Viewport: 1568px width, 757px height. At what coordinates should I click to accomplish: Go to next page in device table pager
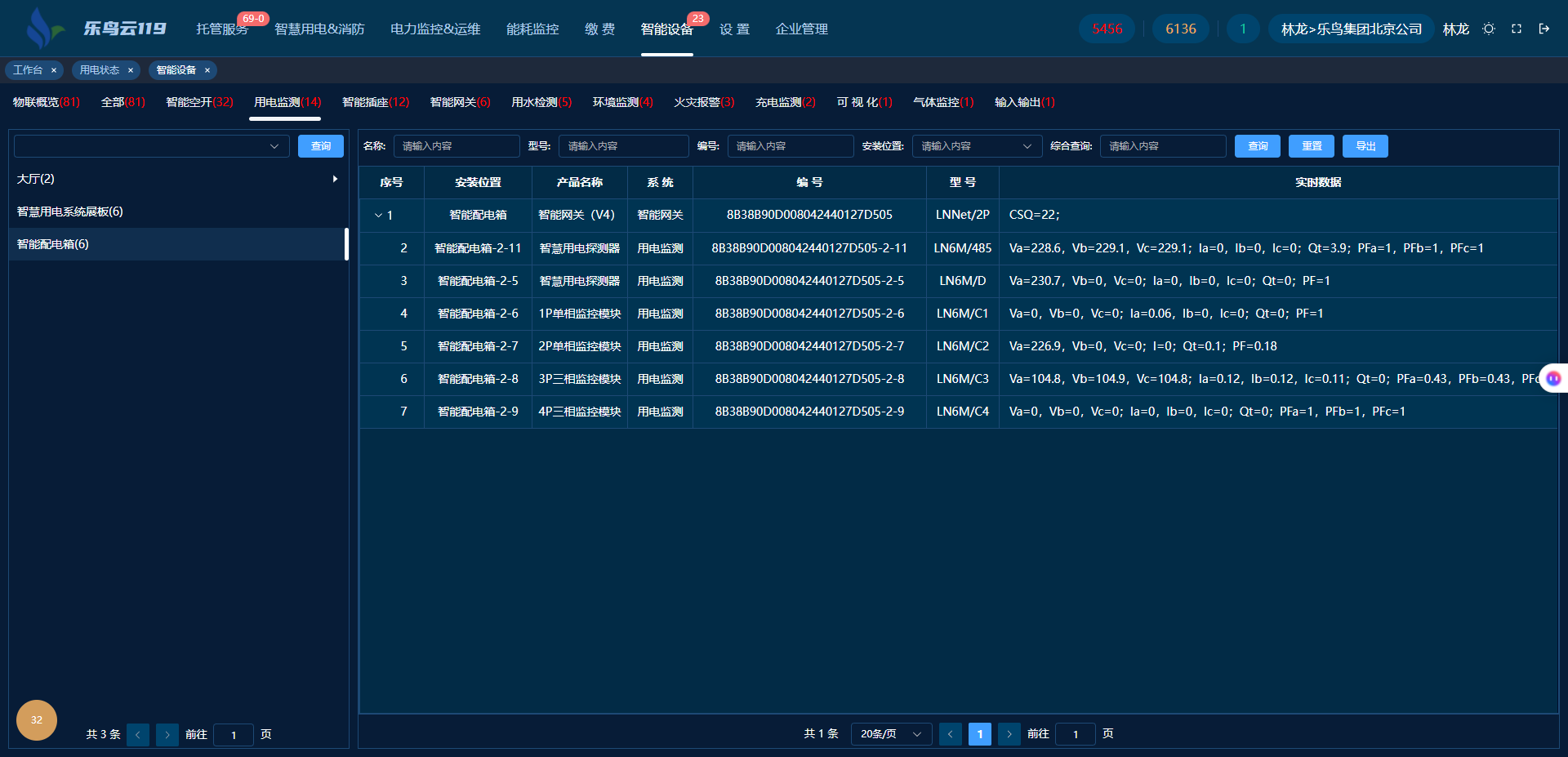click(1009, 733)
